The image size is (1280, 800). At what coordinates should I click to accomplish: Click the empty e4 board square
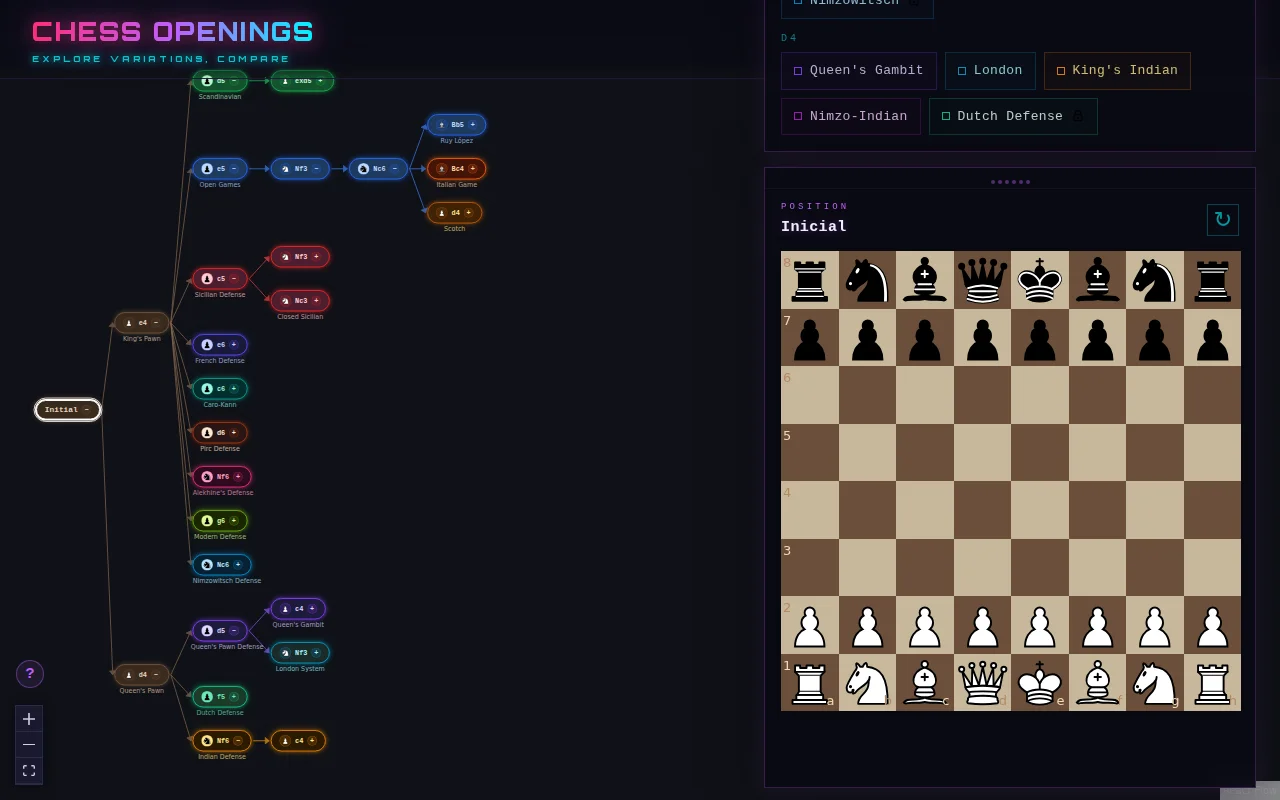click(x=1040, y=510)
